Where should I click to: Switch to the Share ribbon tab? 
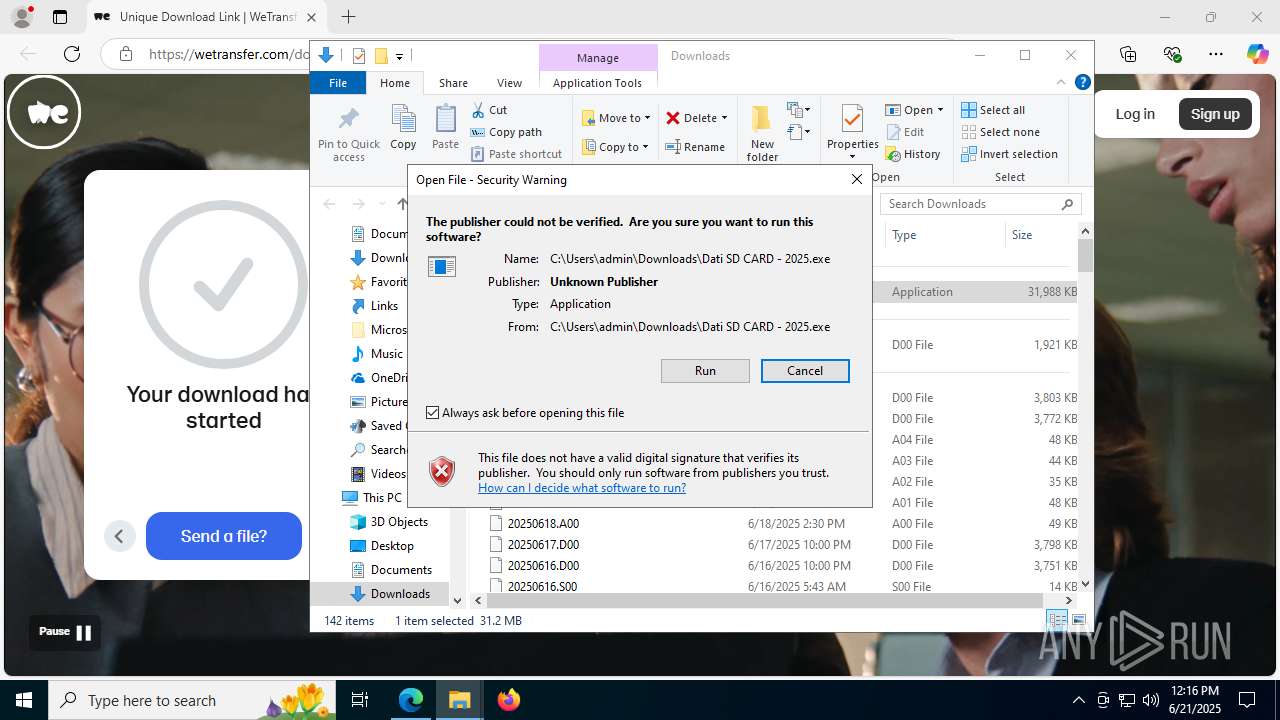pos(453,83)
